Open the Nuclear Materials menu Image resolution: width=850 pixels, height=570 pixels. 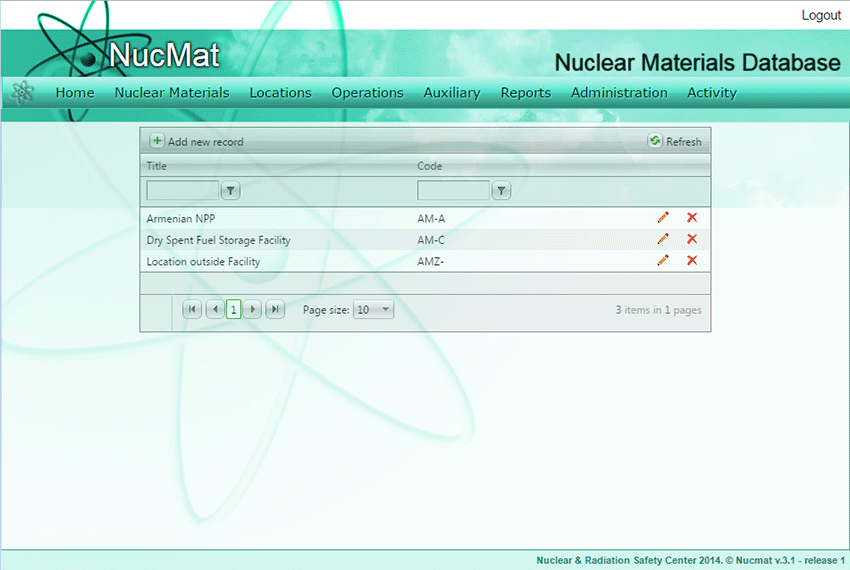(172, 93)
